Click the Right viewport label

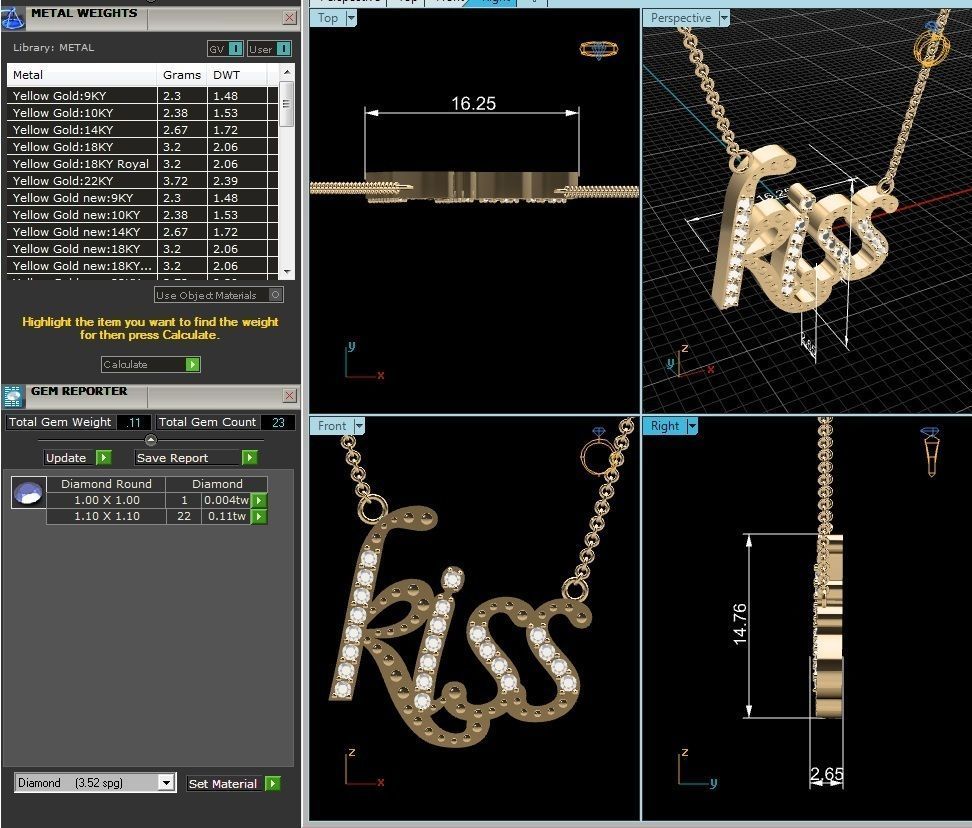(665, 426)
